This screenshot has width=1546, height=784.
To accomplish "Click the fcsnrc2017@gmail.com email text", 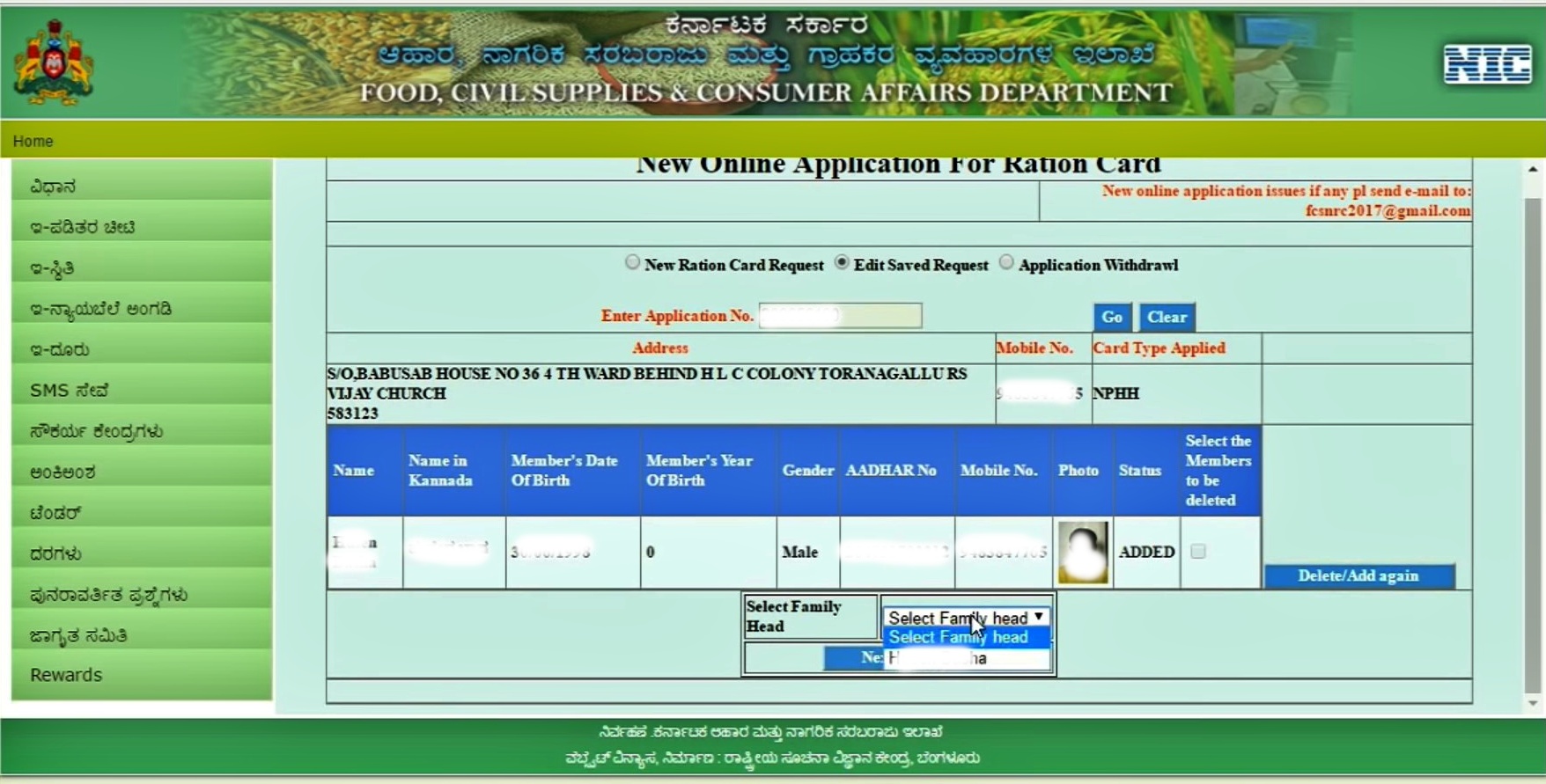I will tap(1388, 211).
